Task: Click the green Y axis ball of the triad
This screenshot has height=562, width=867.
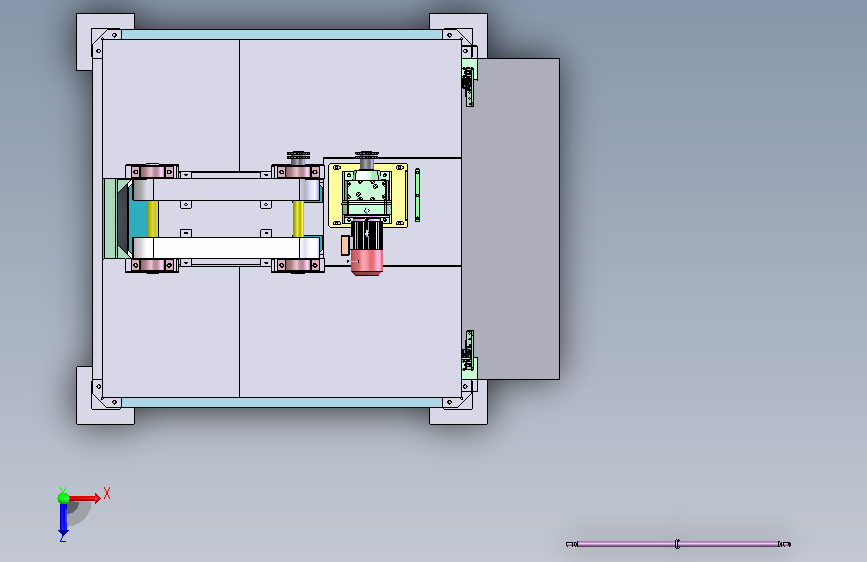Action: coord(63,498)
